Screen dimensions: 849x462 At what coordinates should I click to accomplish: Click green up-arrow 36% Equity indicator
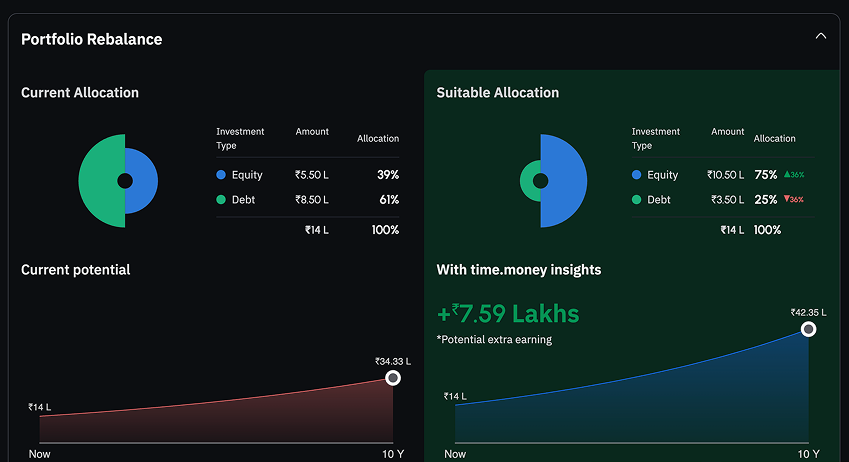(794, 174)
